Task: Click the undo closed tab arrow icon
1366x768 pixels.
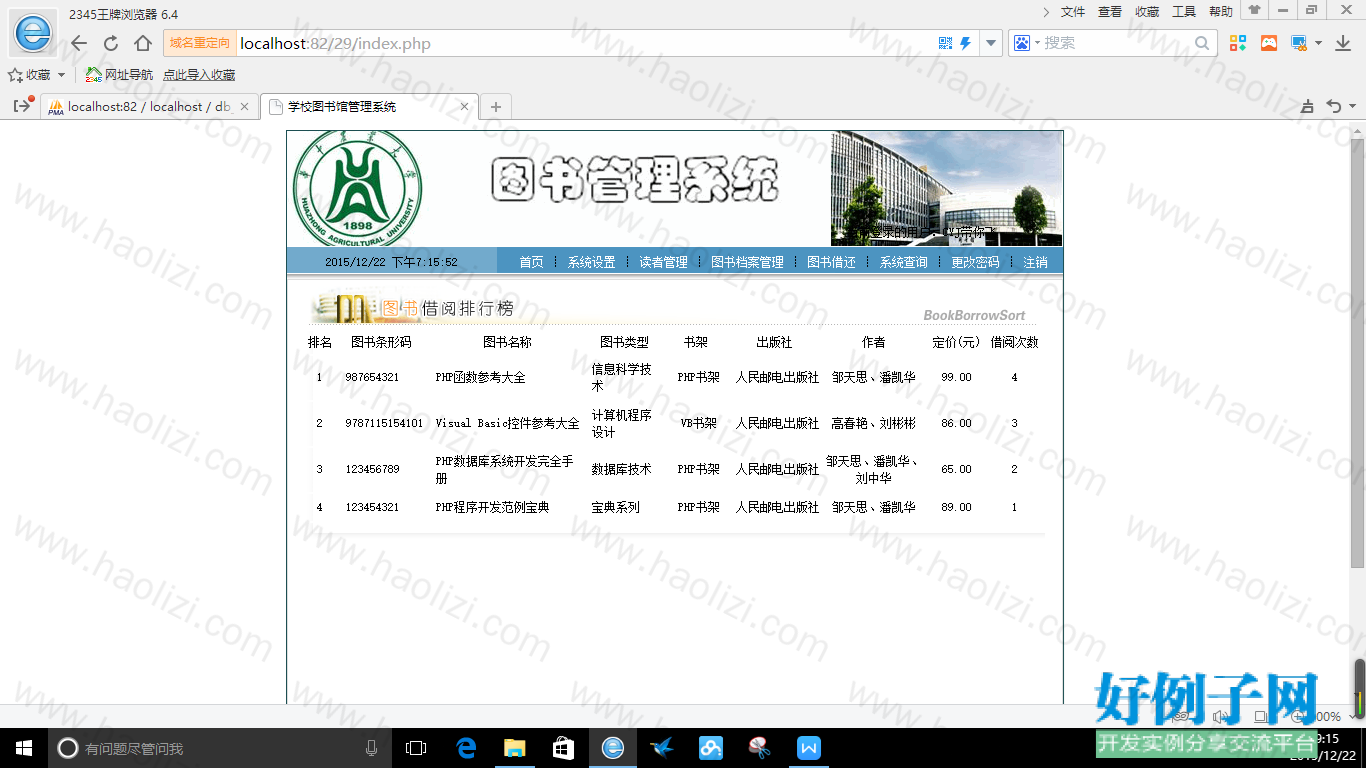Action: [1333, 106]
